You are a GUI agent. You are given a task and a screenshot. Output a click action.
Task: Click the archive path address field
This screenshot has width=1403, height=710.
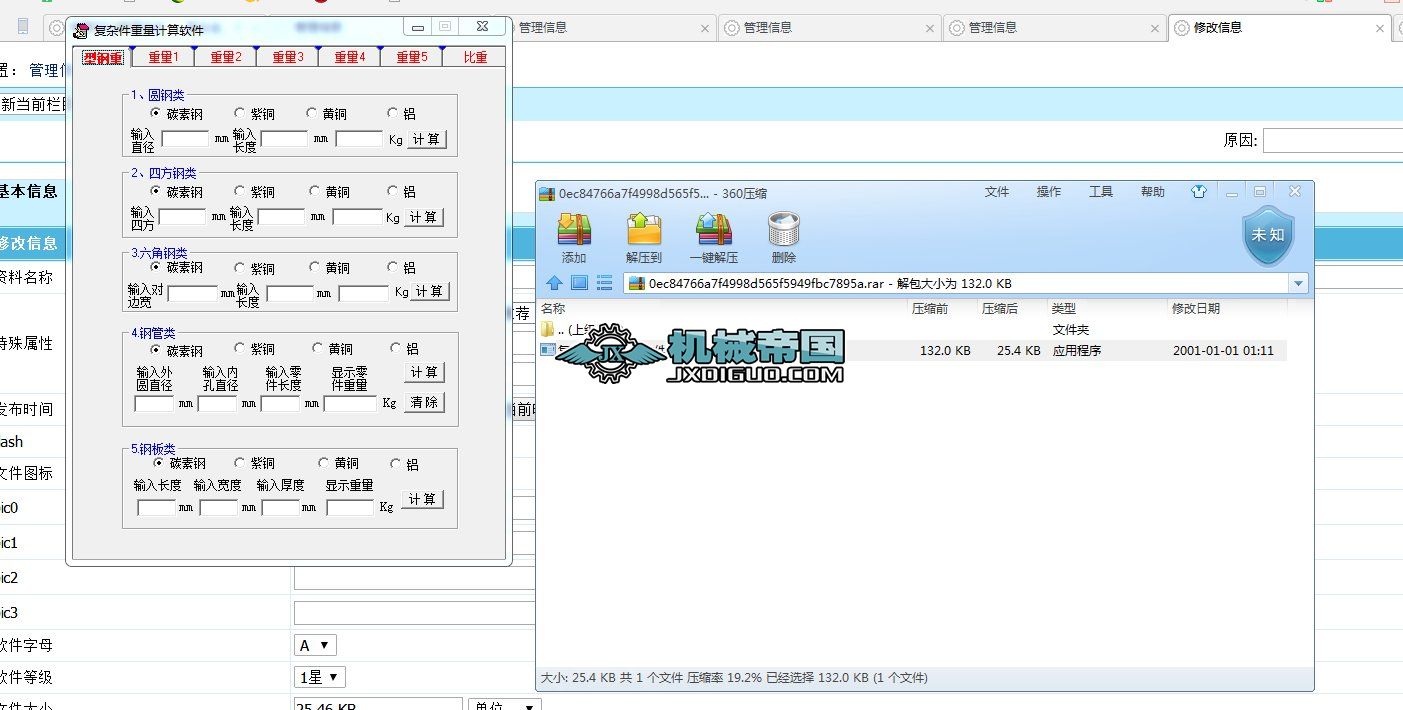957,283
